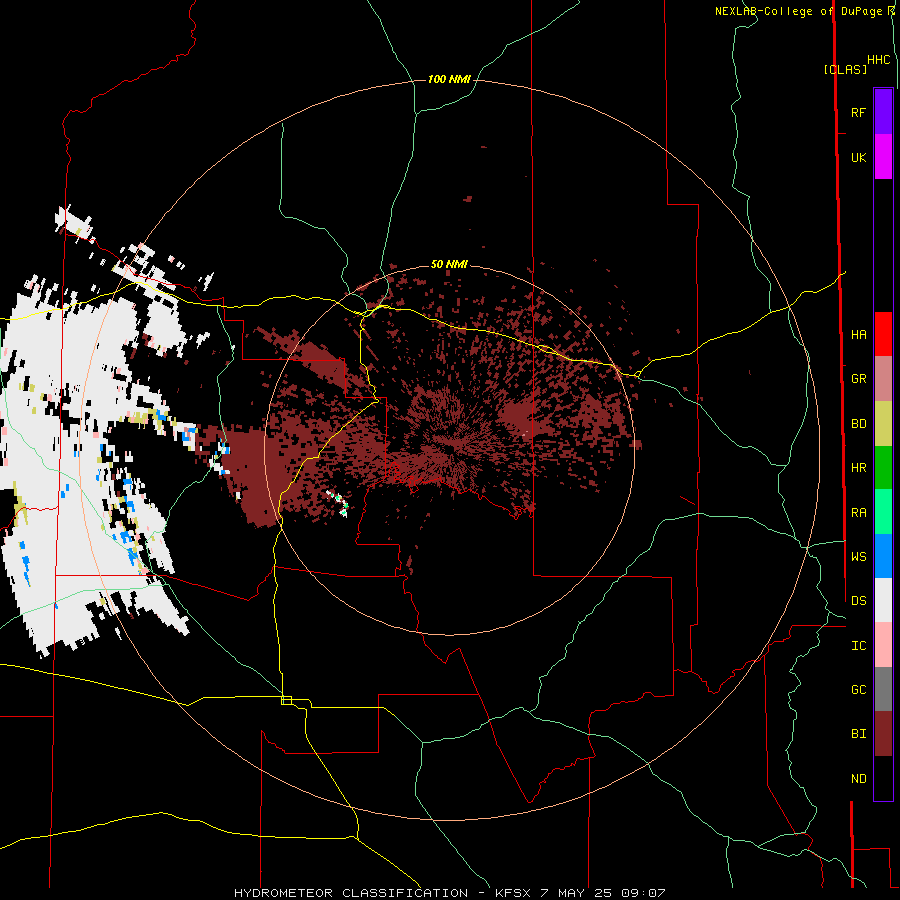Pick the white DS legend swatch
This screenshot has height=900, width=900.
pos(883,600)
